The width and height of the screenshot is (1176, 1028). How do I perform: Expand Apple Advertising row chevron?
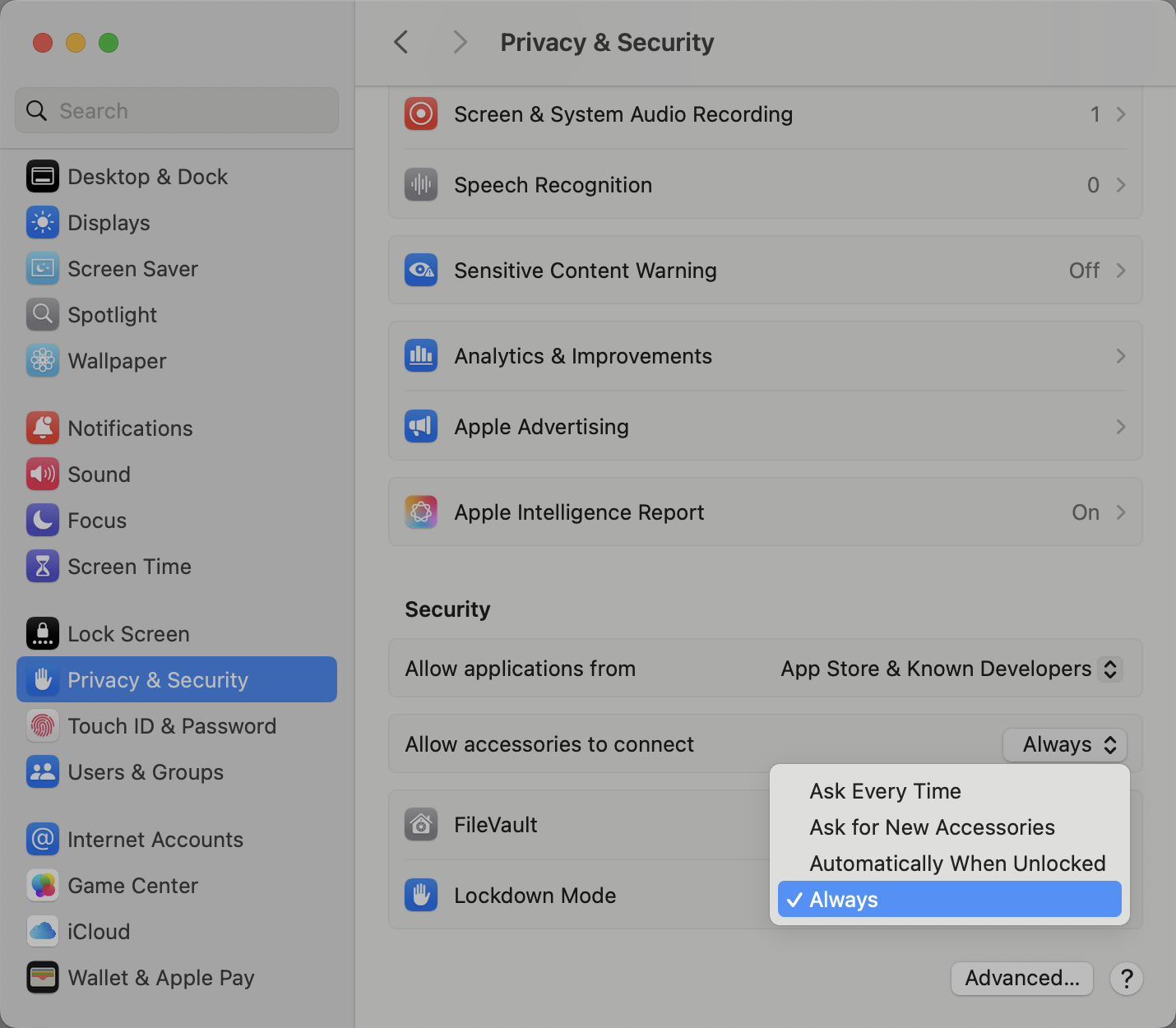(1121, 427)
